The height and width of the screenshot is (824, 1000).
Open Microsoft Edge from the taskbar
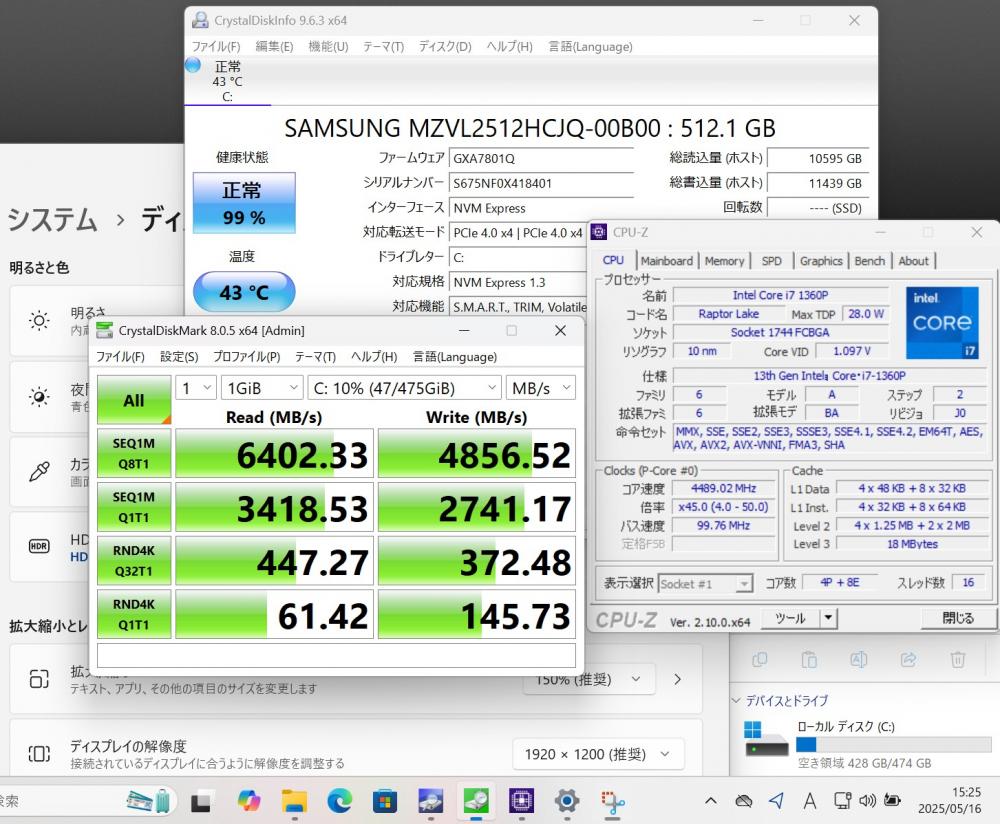pos(339,801)
